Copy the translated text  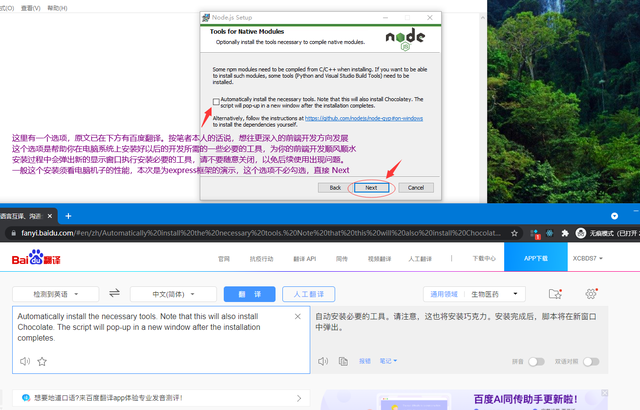pyautogui.click(x=343, y=361)
